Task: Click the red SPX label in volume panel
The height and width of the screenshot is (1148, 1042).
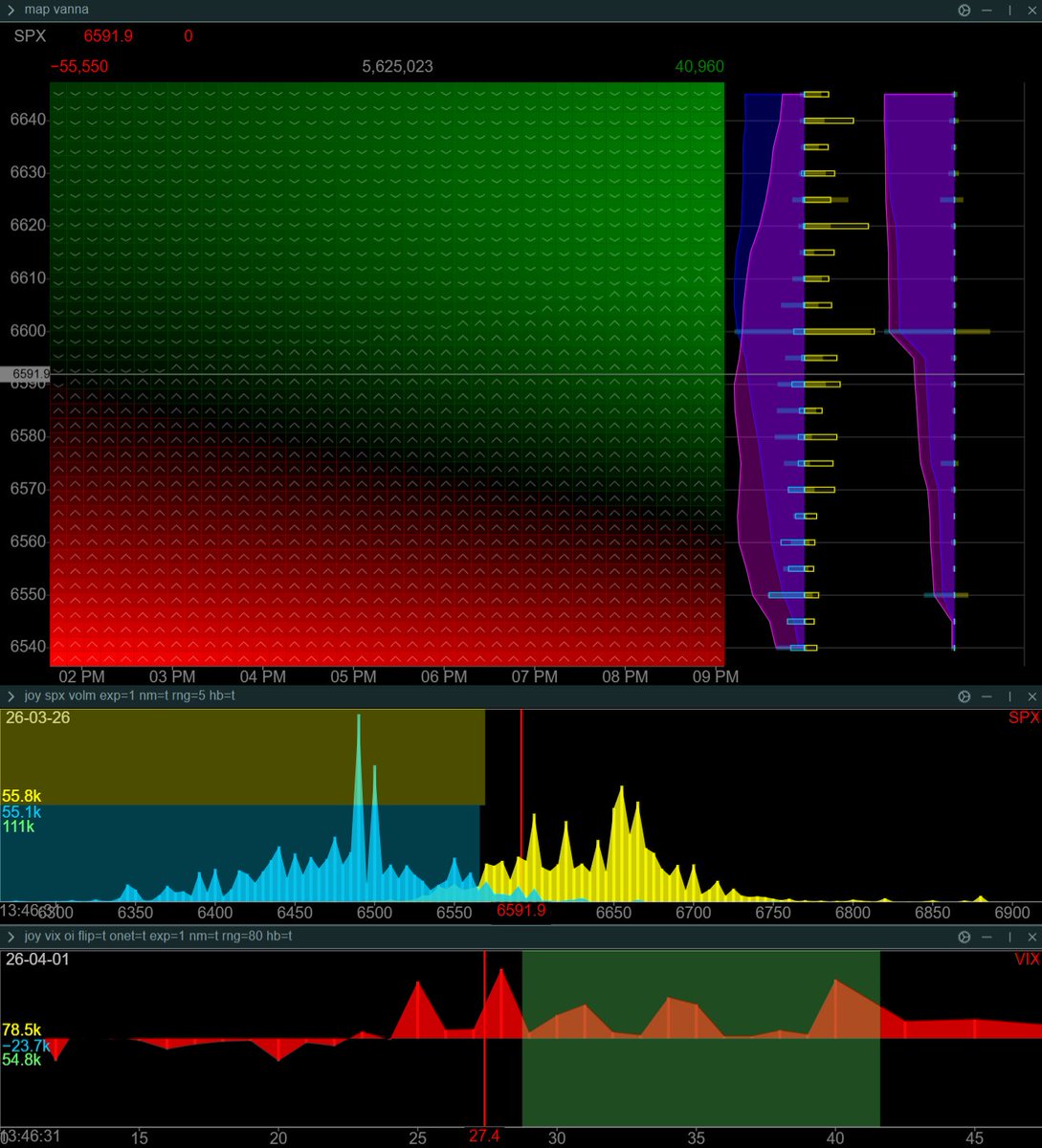Action: (x=1022, y=717)
